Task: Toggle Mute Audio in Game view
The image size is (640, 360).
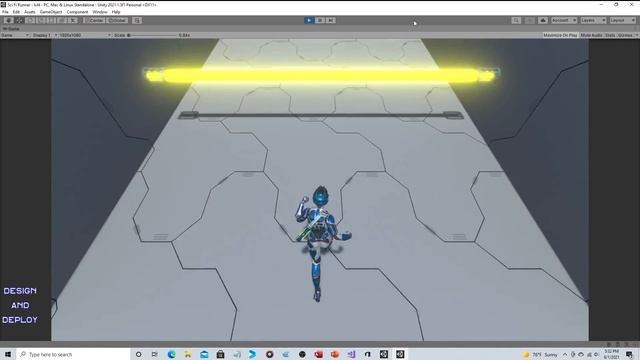Action: 591,35
